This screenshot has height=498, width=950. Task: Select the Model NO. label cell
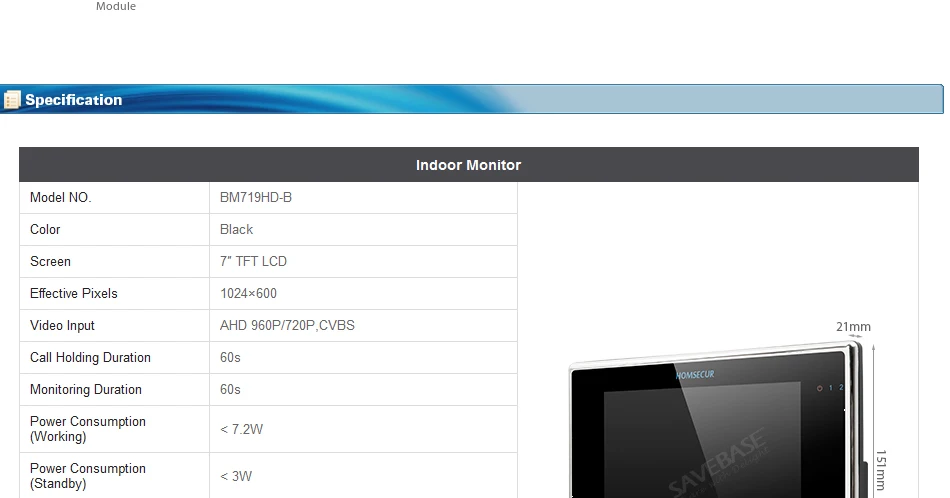[115, 198]
